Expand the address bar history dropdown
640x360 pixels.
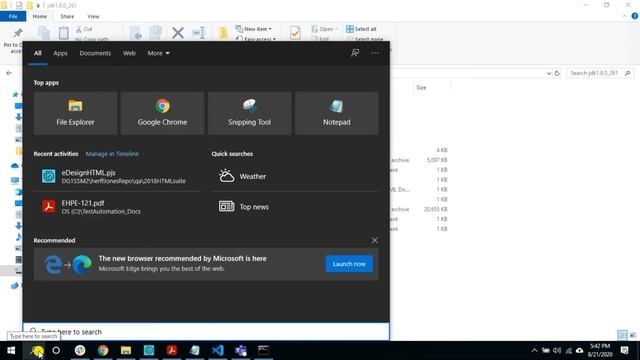pos(549,73)
